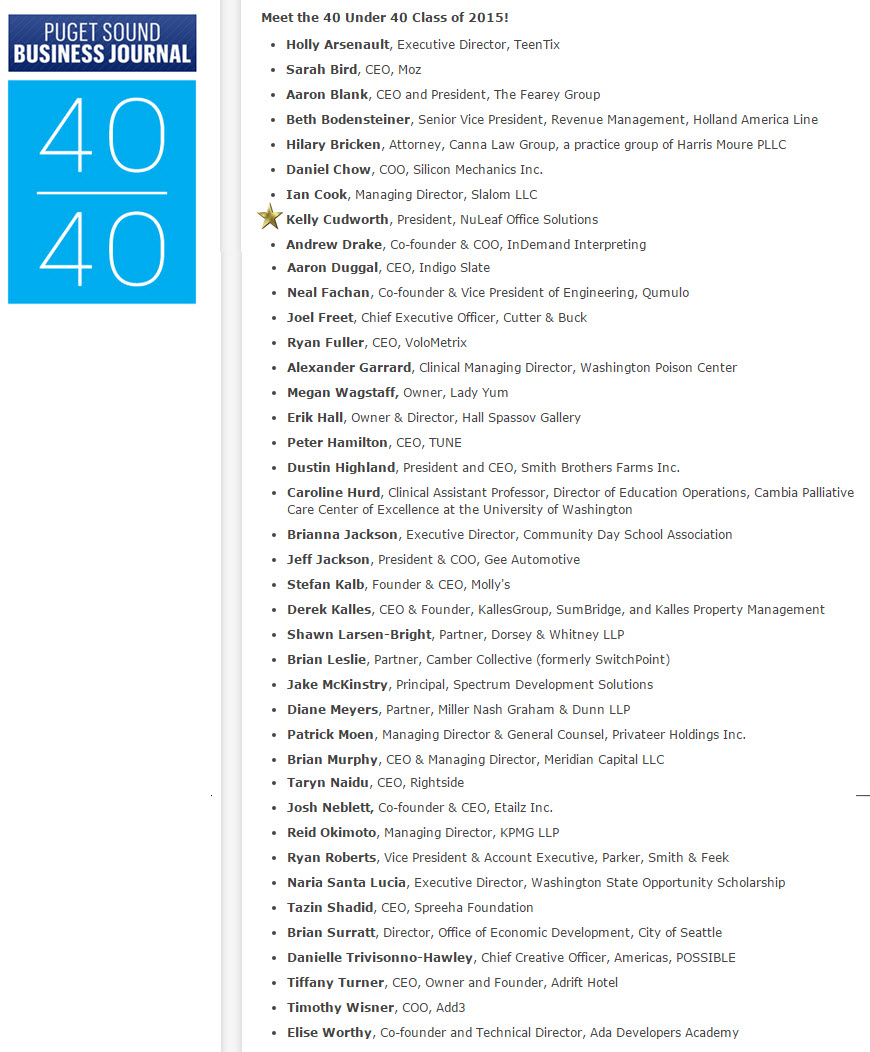
Task: Click the Shawn Larsen-Bright entry
Action: (x=455, y=635)
